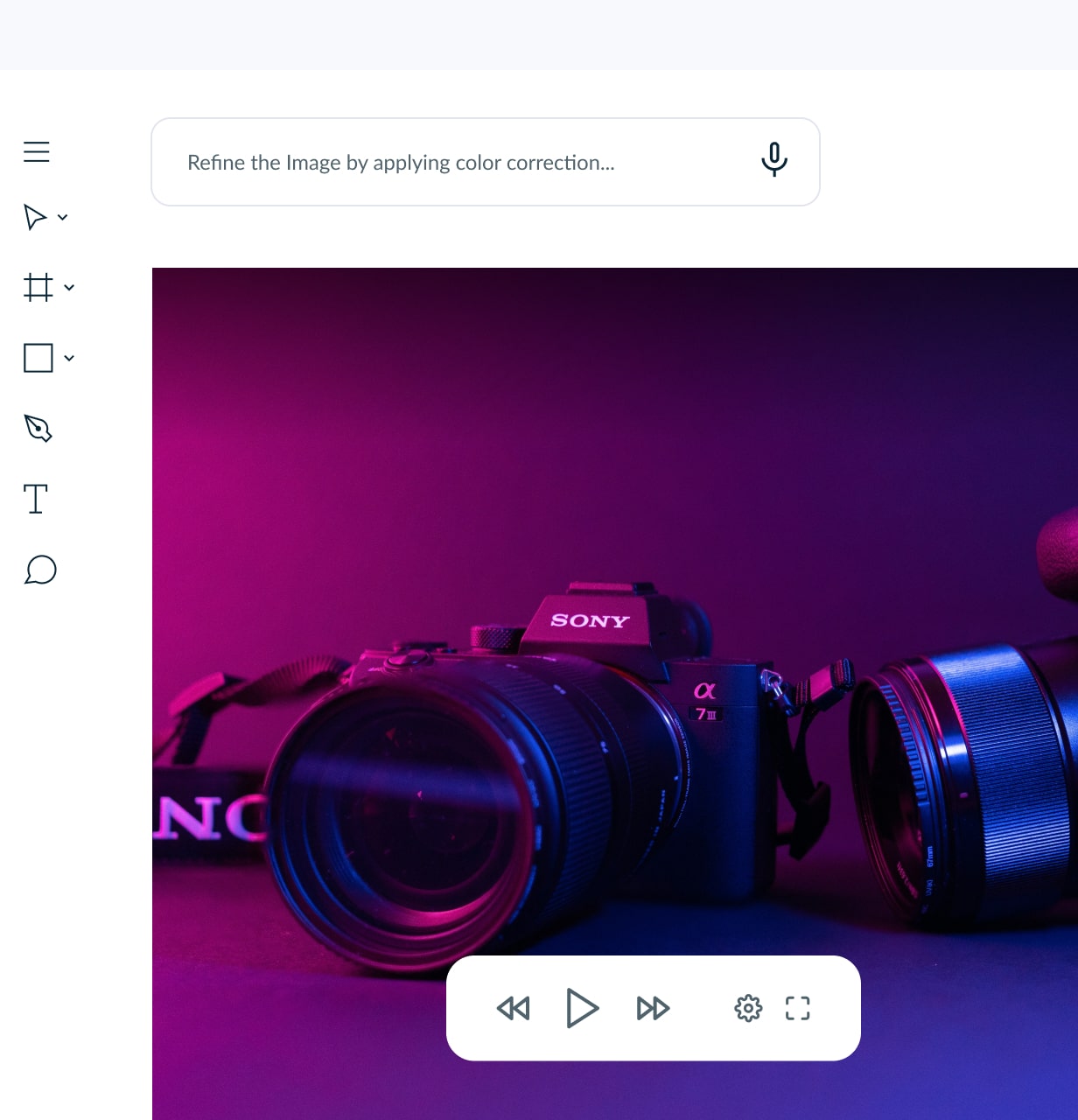Select the Pen tool
This screenshot has height=1120, width=1078.
pos(38,428)
